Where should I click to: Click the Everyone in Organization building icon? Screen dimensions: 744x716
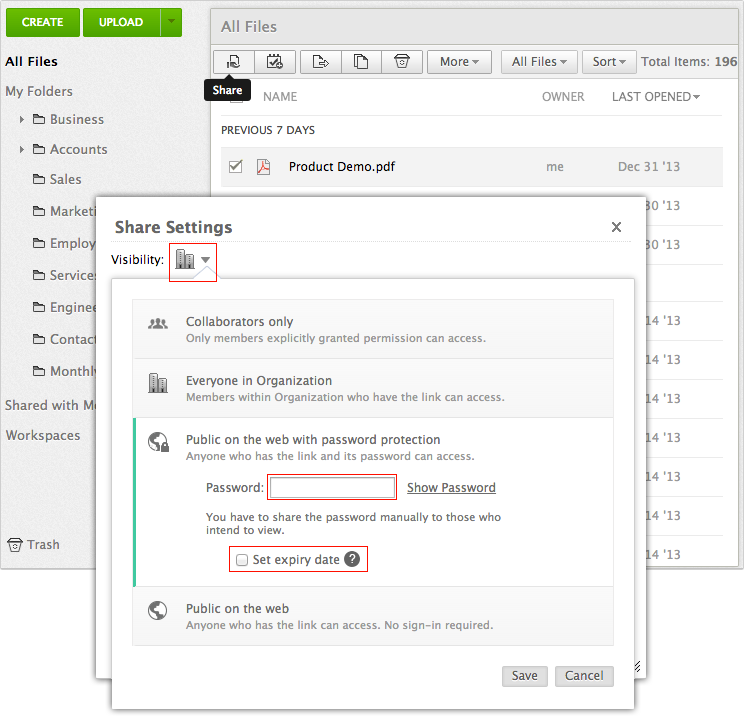tap(158, 383)
